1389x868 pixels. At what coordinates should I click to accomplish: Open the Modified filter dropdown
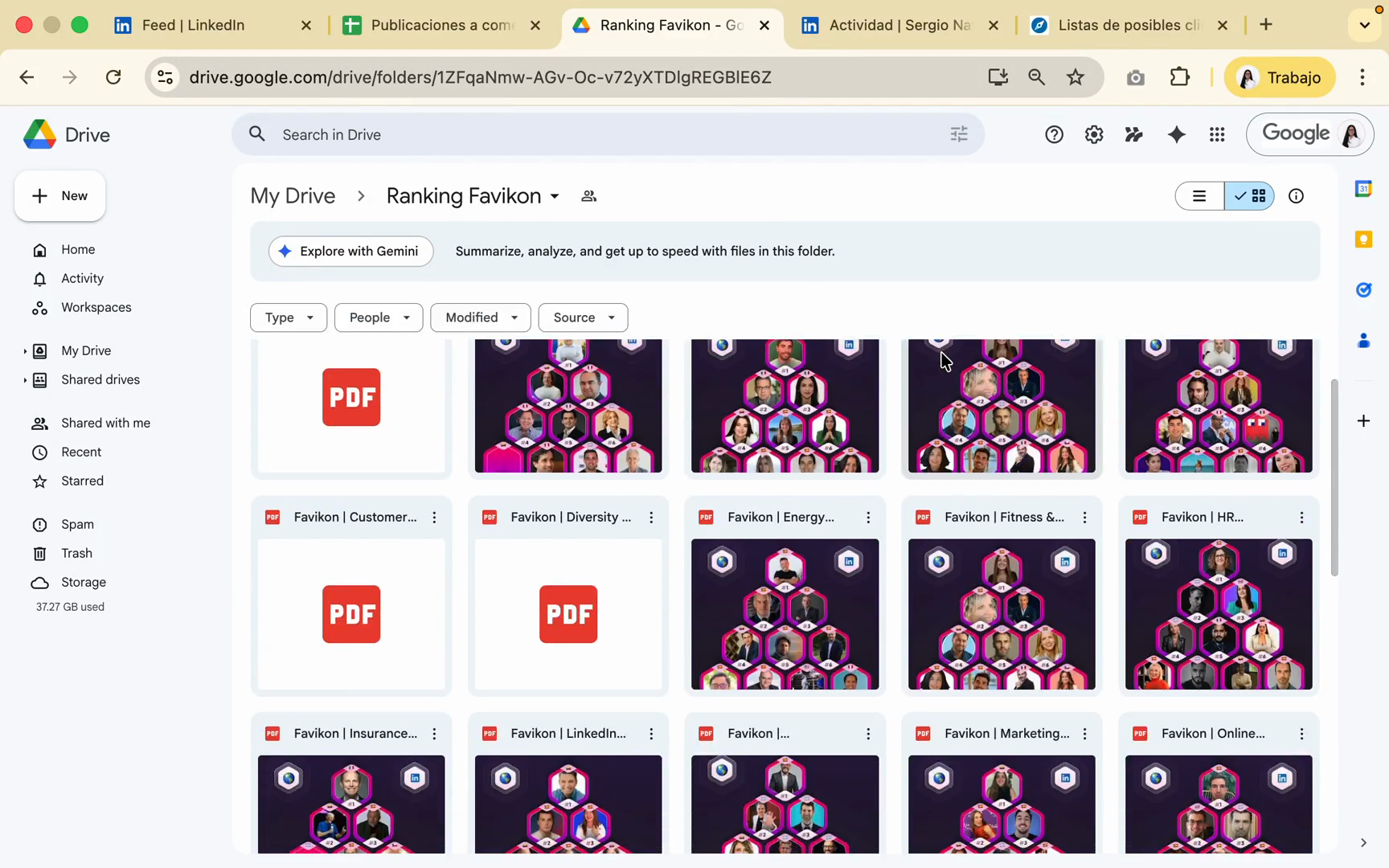tap(480, 317)
